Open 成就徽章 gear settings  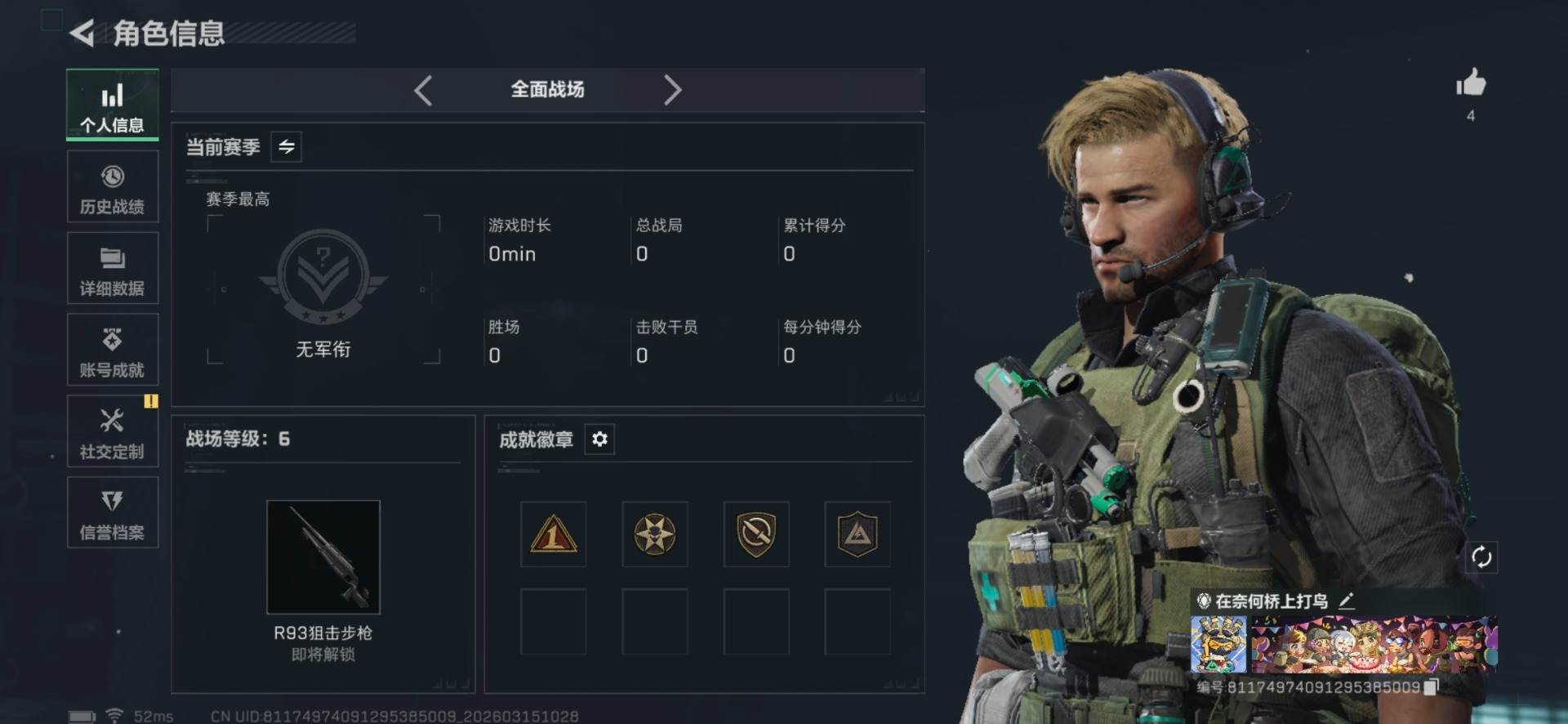tap(599, 439)
